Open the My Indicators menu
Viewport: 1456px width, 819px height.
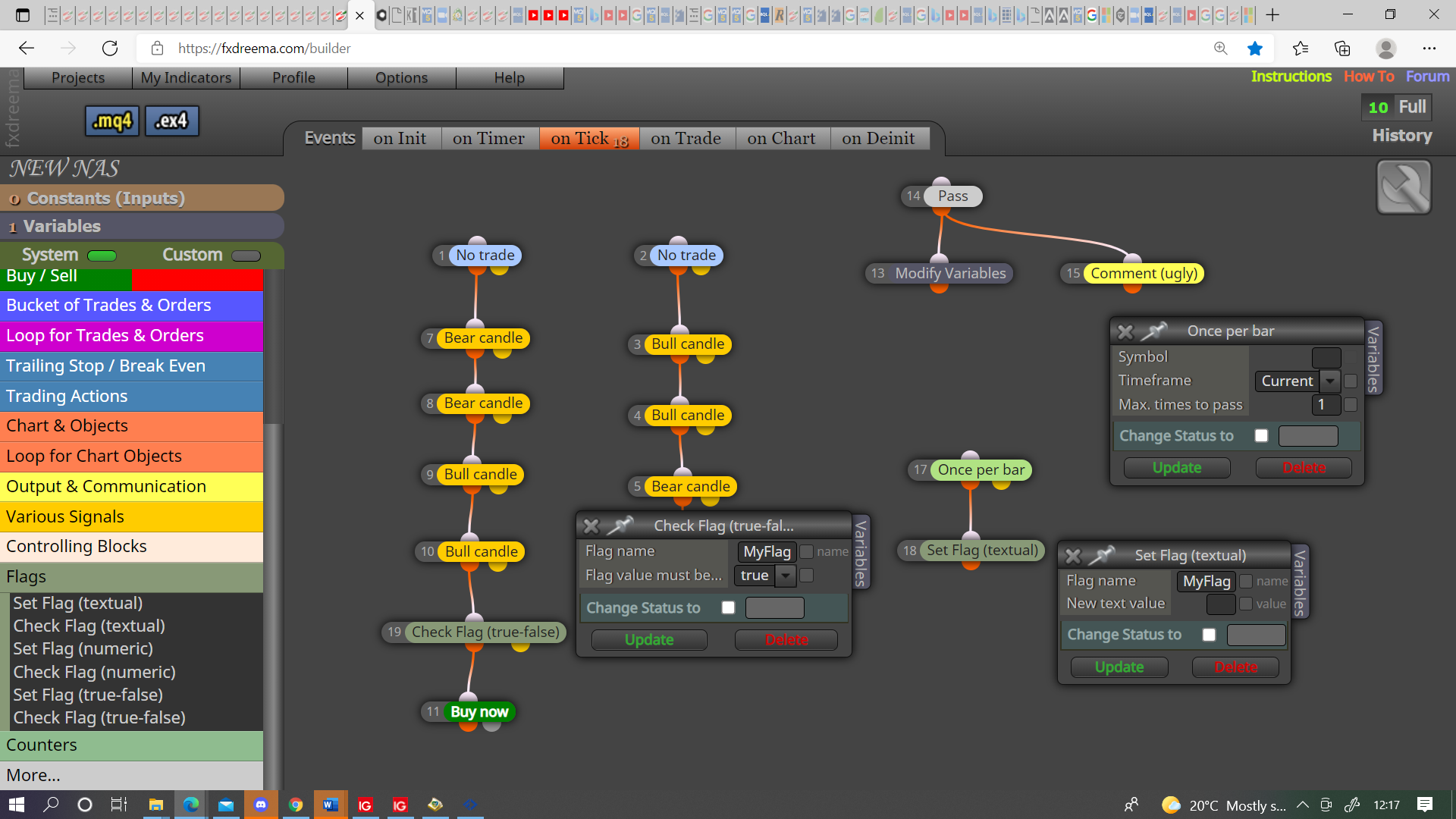(186, 78)
